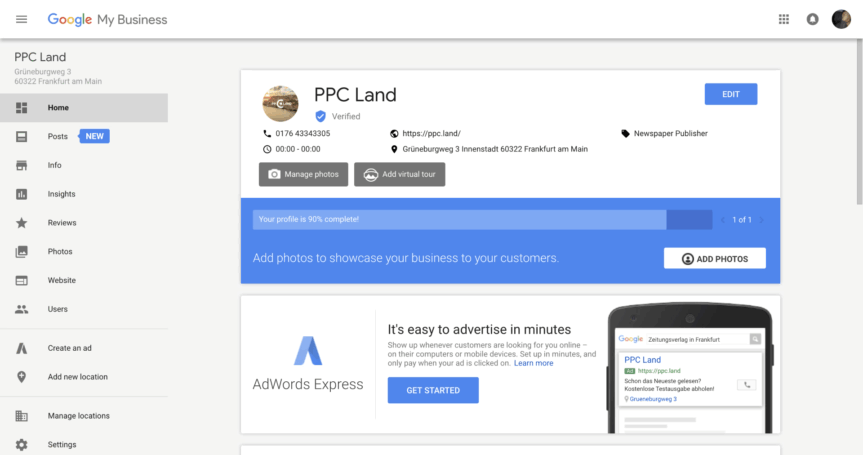Viewport: 863px width, 455px height.
Task: Select Add new location menu entry
Action: point(84,377)
